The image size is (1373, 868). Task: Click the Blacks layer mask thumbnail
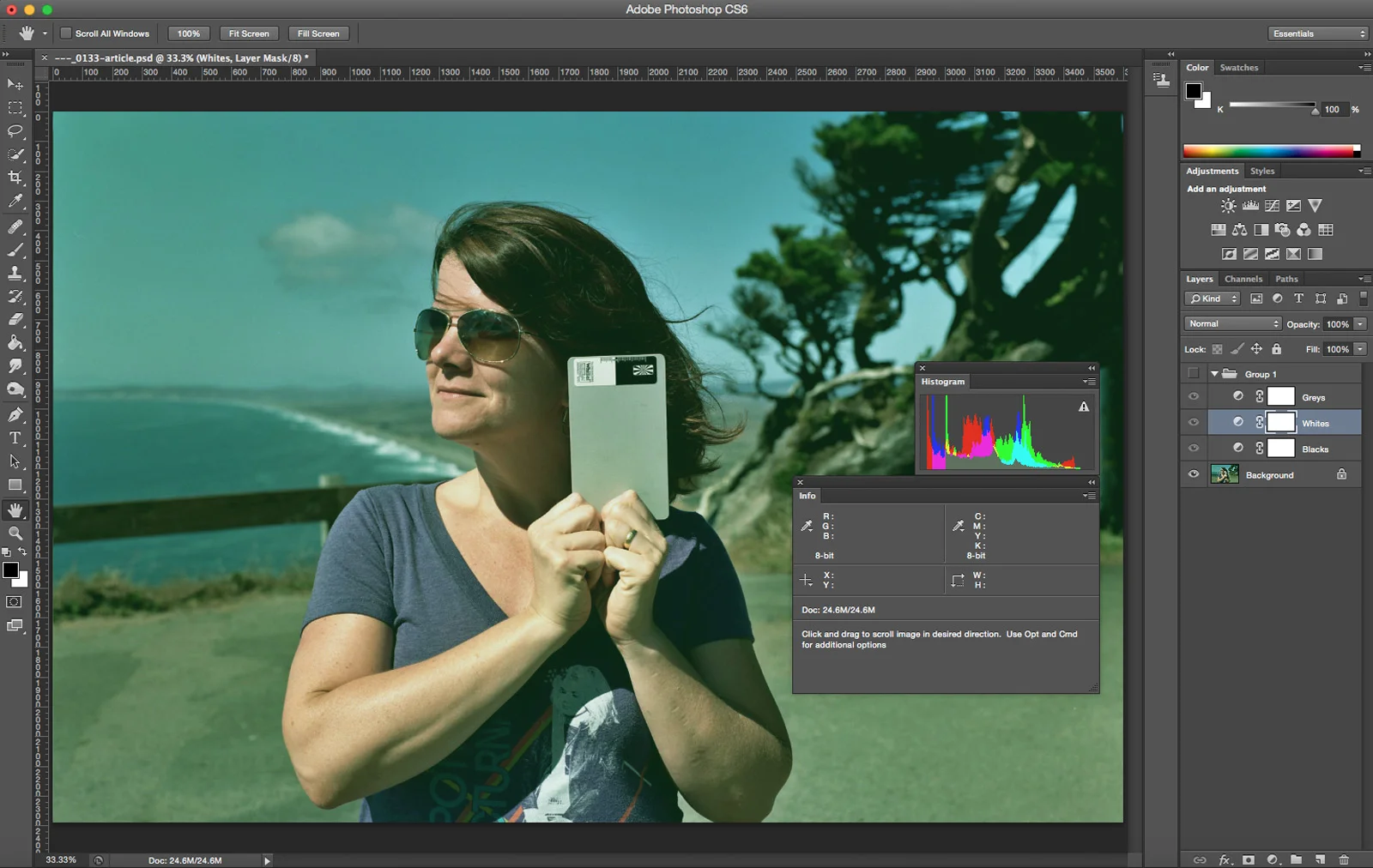(1281, 448)
